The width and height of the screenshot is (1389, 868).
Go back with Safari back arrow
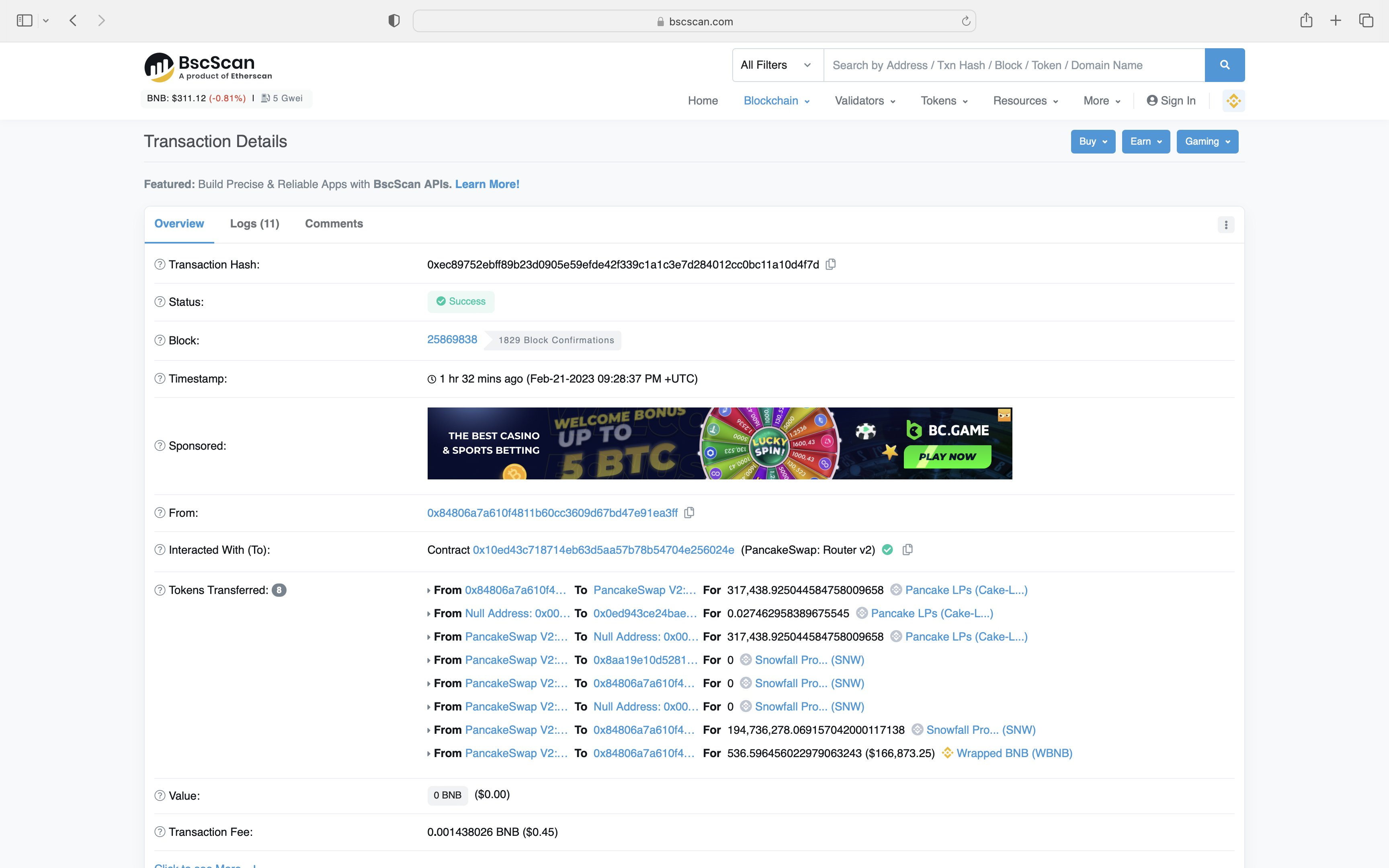pyautogui.click(x=73, y=20)
